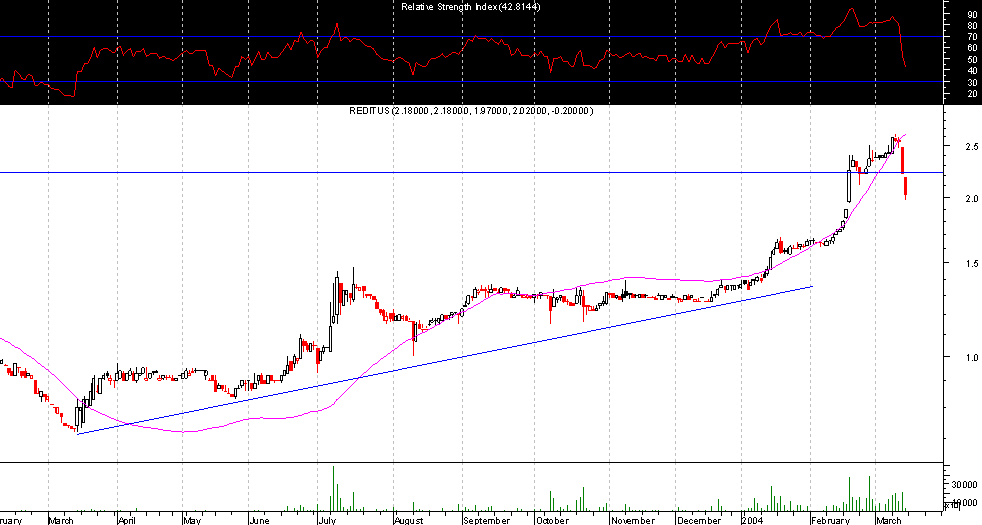
Task: Select the 20 label on RSI scale
Action: [x=972, y=94]
